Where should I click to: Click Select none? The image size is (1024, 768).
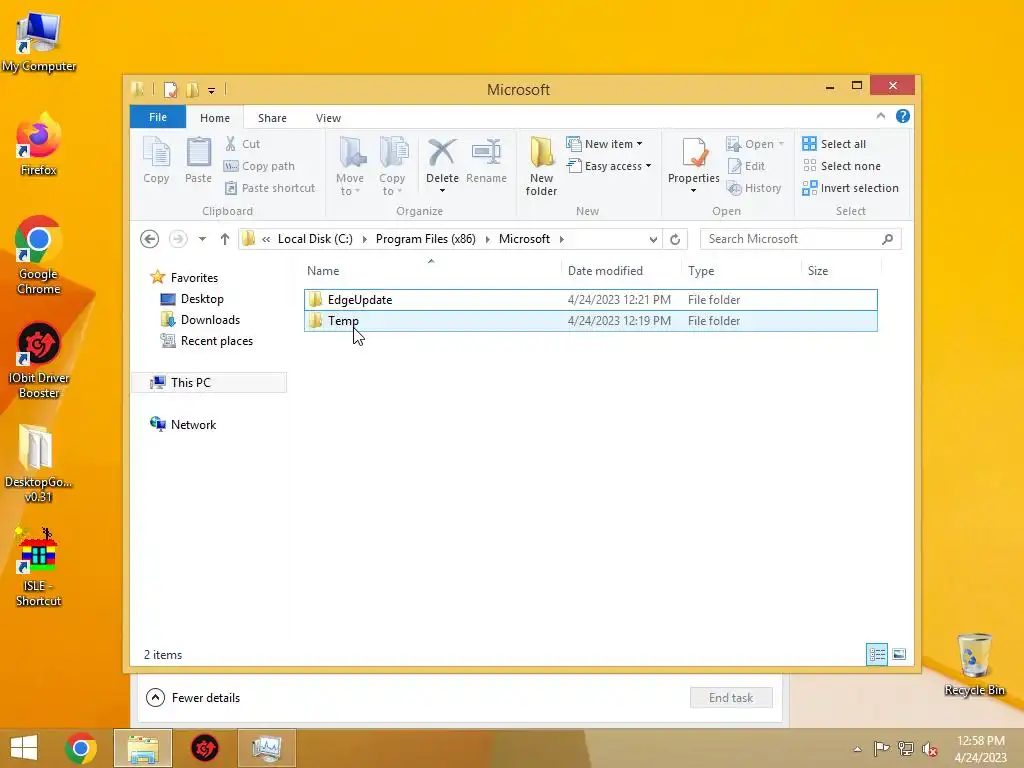click(x=841, y=166)
